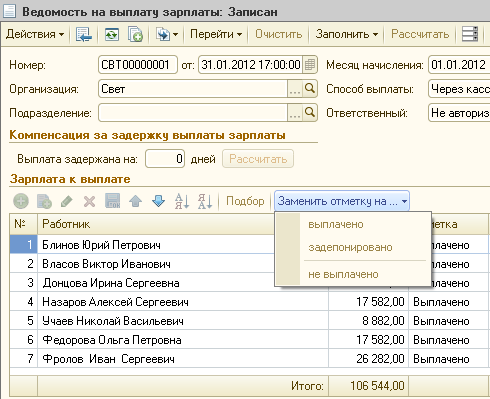490x399 pixels.
Task: Open calendar picker next to date field
Action: click(310, 64)
